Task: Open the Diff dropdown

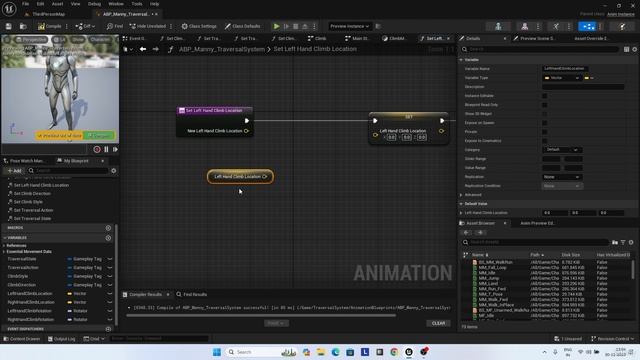Action: tap(85, 26)
